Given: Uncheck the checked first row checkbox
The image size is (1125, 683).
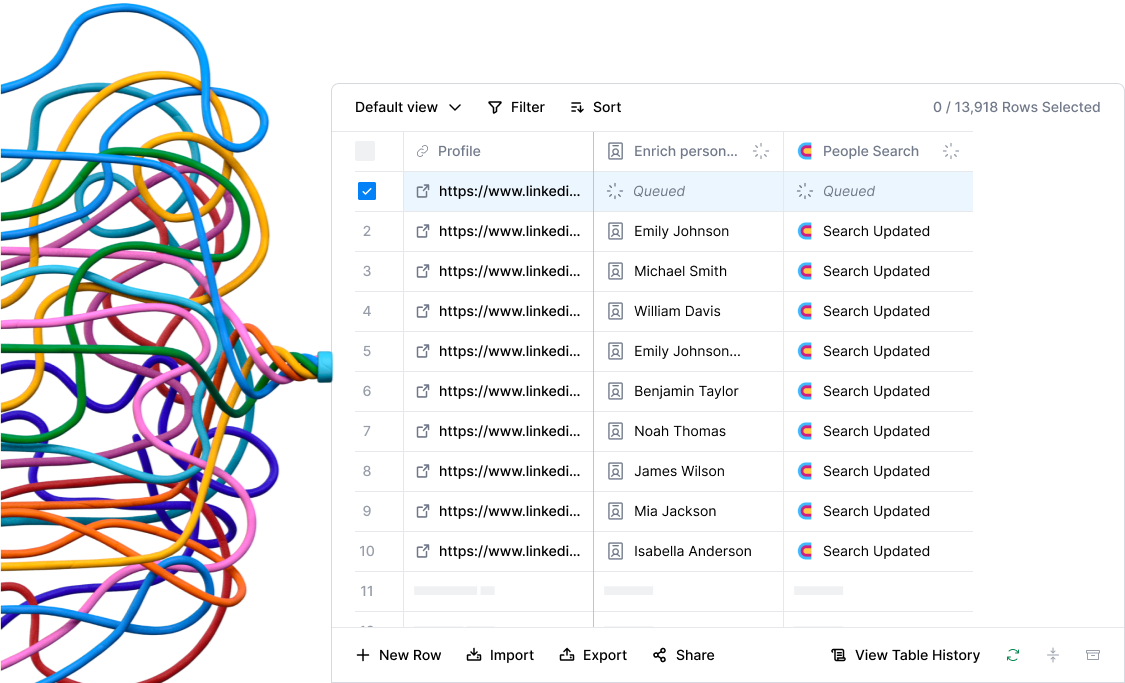Looking at the screenshot, I should tap(367, 191).
